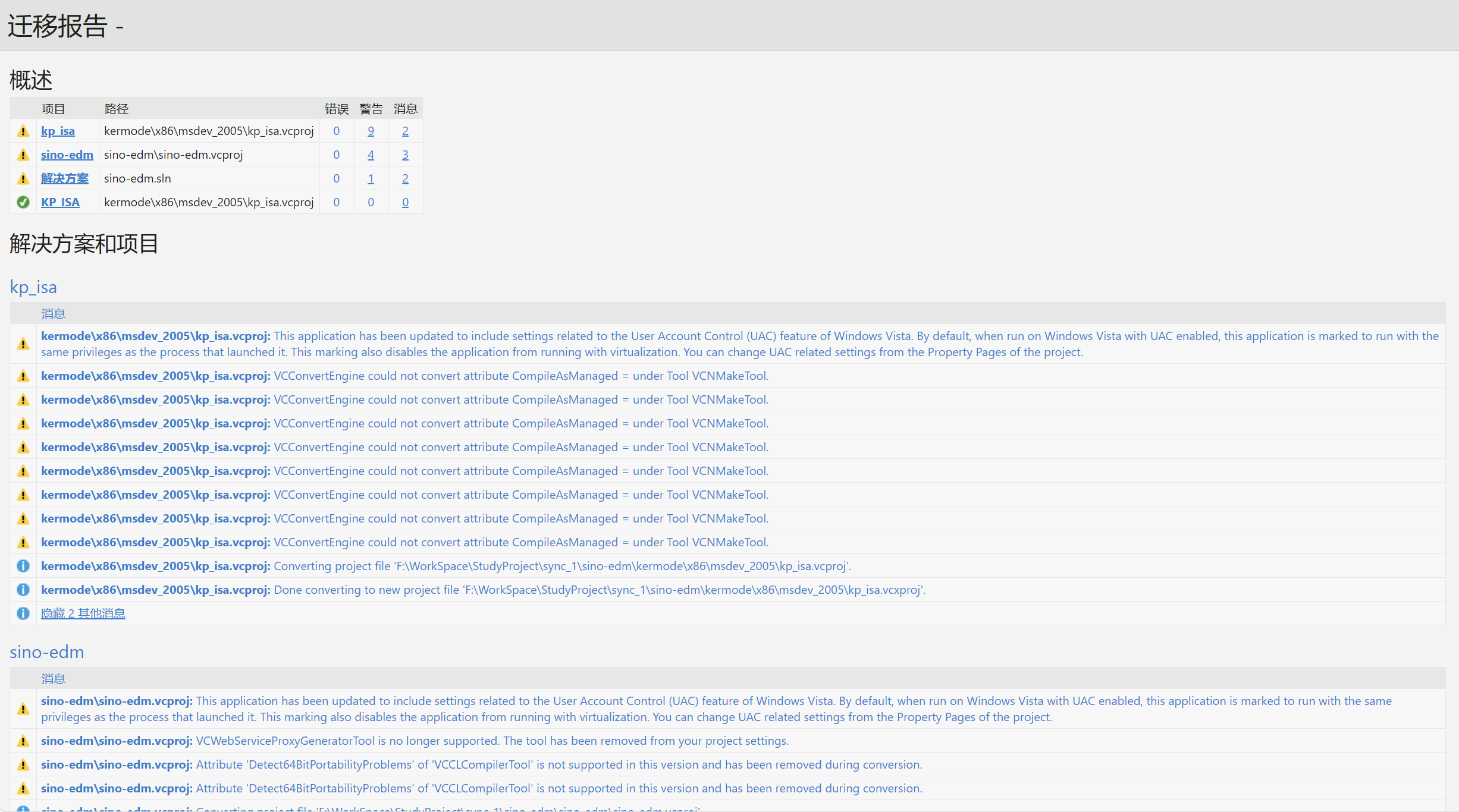
Task: Open the 9 warnings link for kp_isa
Action: 371,131
